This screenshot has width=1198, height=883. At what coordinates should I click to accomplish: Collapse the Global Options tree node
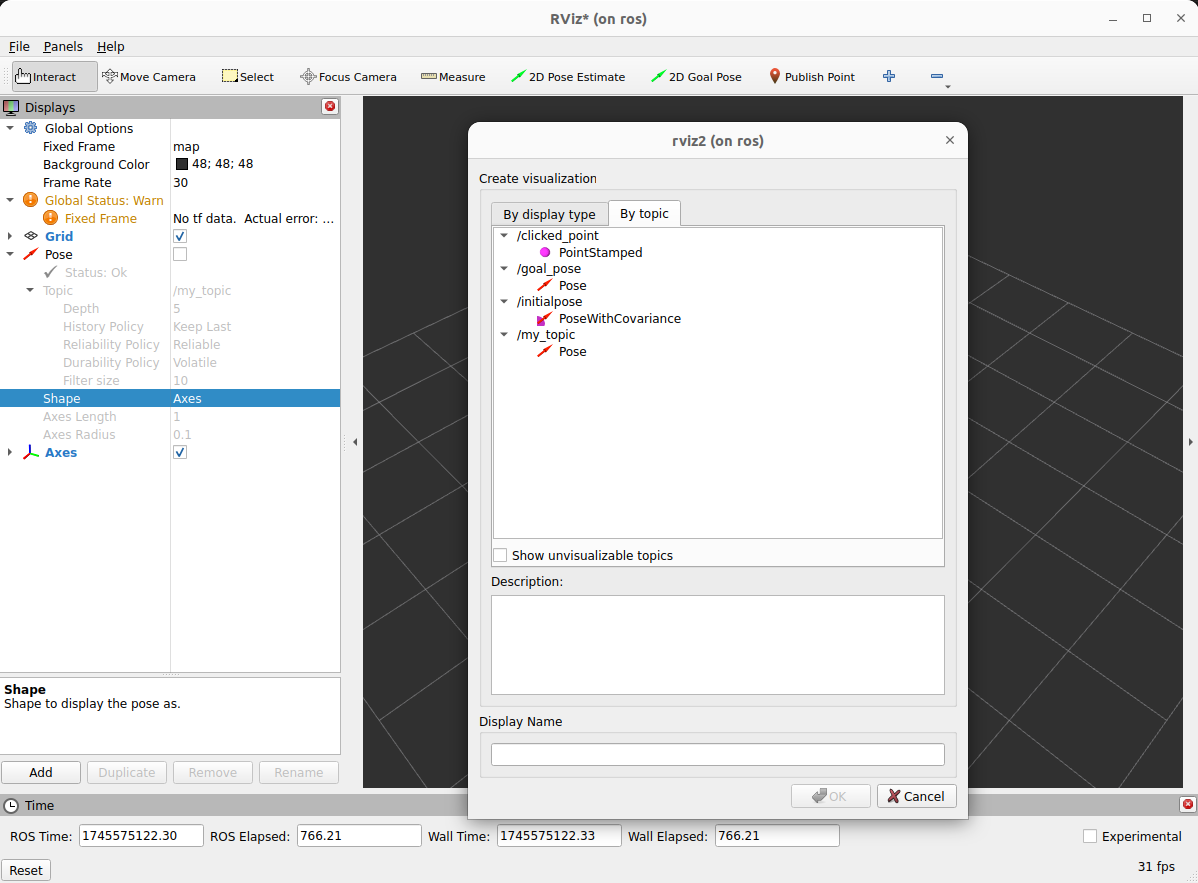coord(10,128)
